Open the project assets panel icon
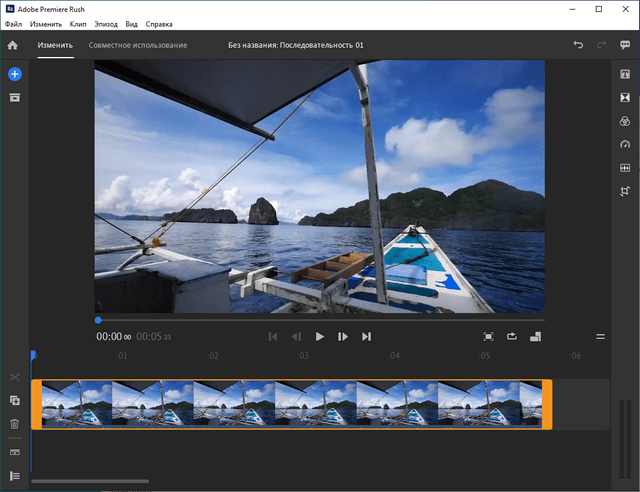The image size is (640, 492). pyautogui.click(x=14, y=97)
